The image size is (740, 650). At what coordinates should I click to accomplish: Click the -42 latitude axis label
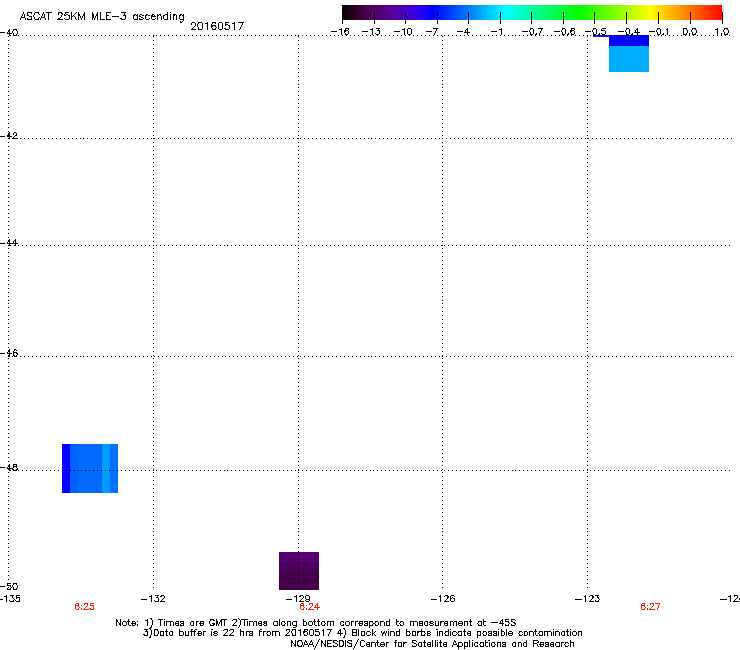pyautogui.click(x=9, y=135)
